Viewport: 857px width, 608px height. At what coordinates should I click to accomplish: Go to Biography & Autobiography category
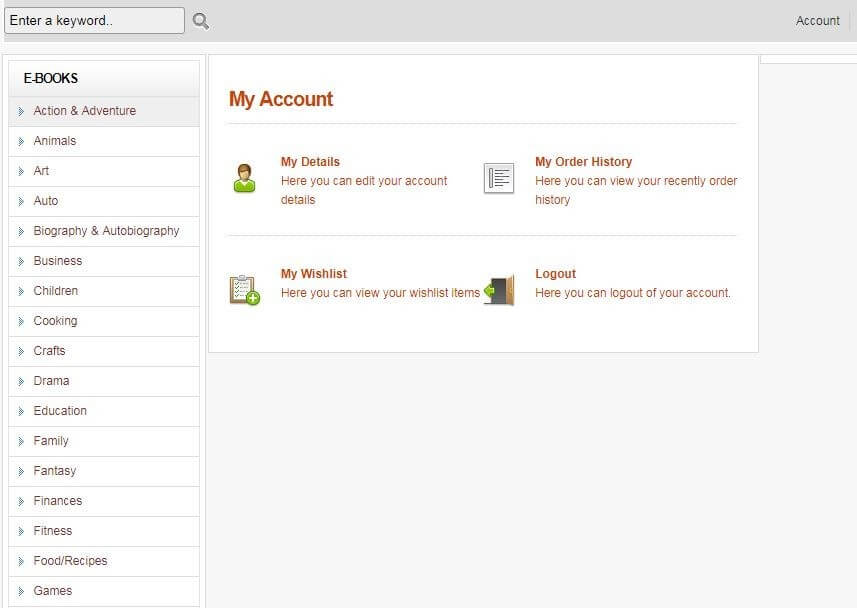tap(106, 231)
